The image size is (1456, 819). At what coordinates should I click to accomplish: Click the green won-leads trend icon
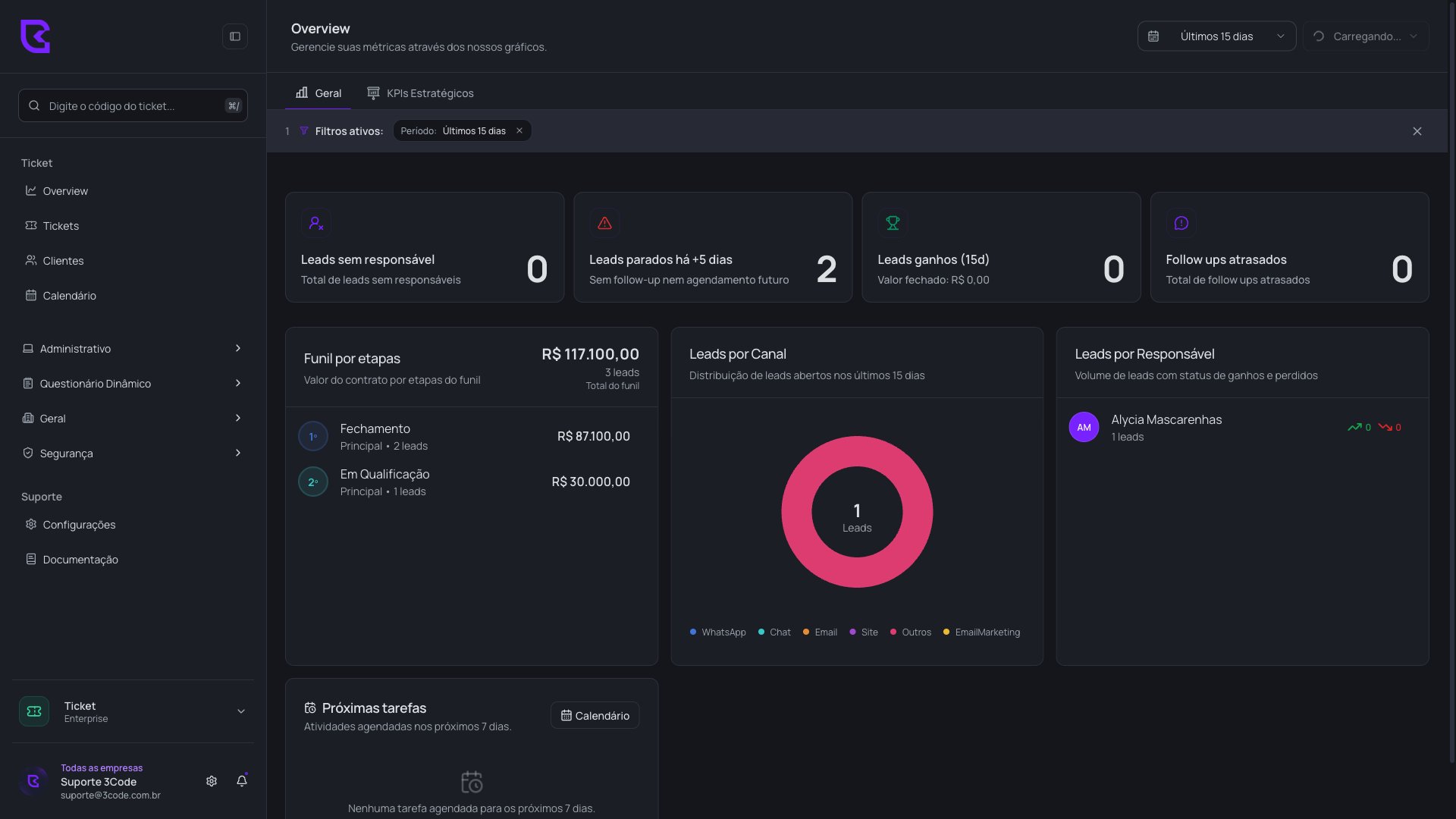[1354, 427]
